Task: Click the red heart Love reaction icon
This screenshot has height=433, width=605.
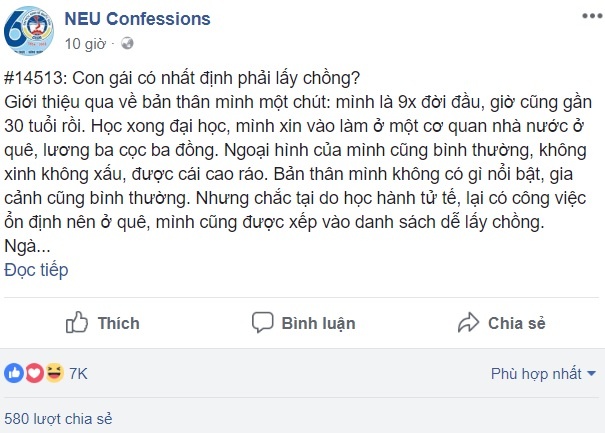Action: [x=33, y=374]
